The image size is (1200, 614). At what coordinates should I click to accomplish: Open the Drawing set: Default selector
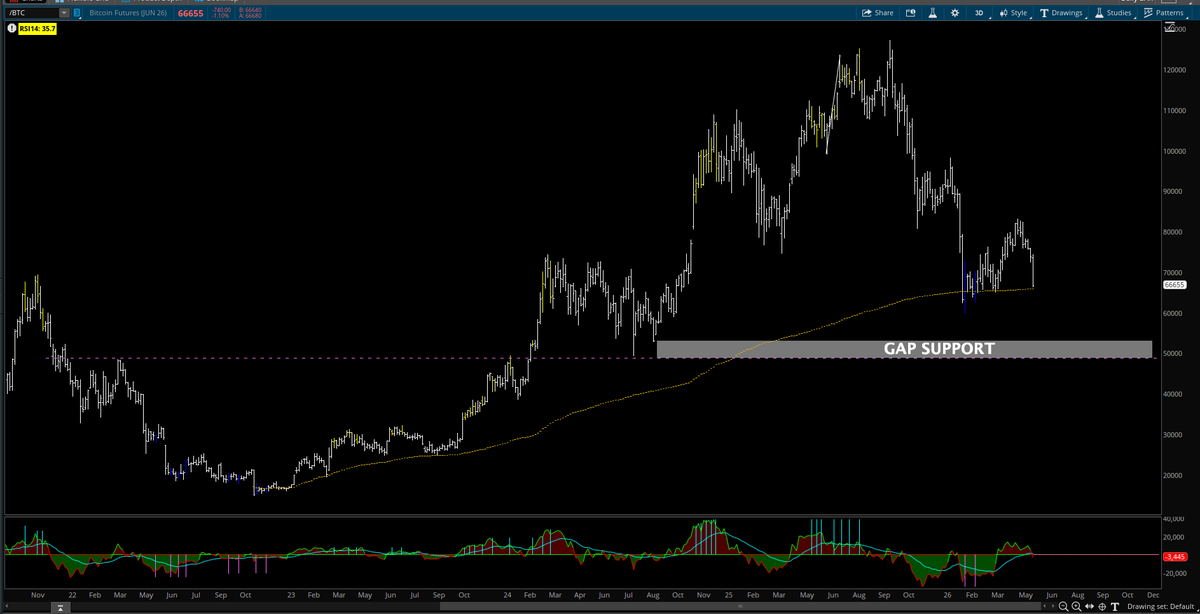coord(1160,607)
